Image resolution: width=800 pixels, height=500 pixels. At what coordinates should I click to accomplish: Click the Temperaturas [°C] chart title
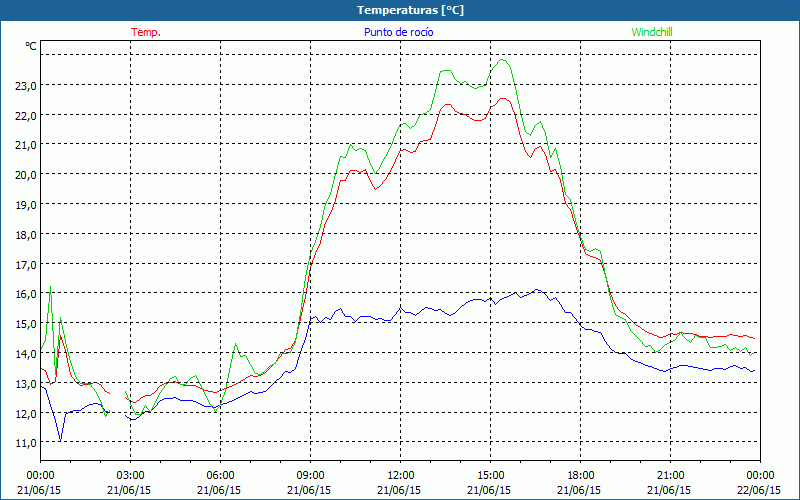410,10
